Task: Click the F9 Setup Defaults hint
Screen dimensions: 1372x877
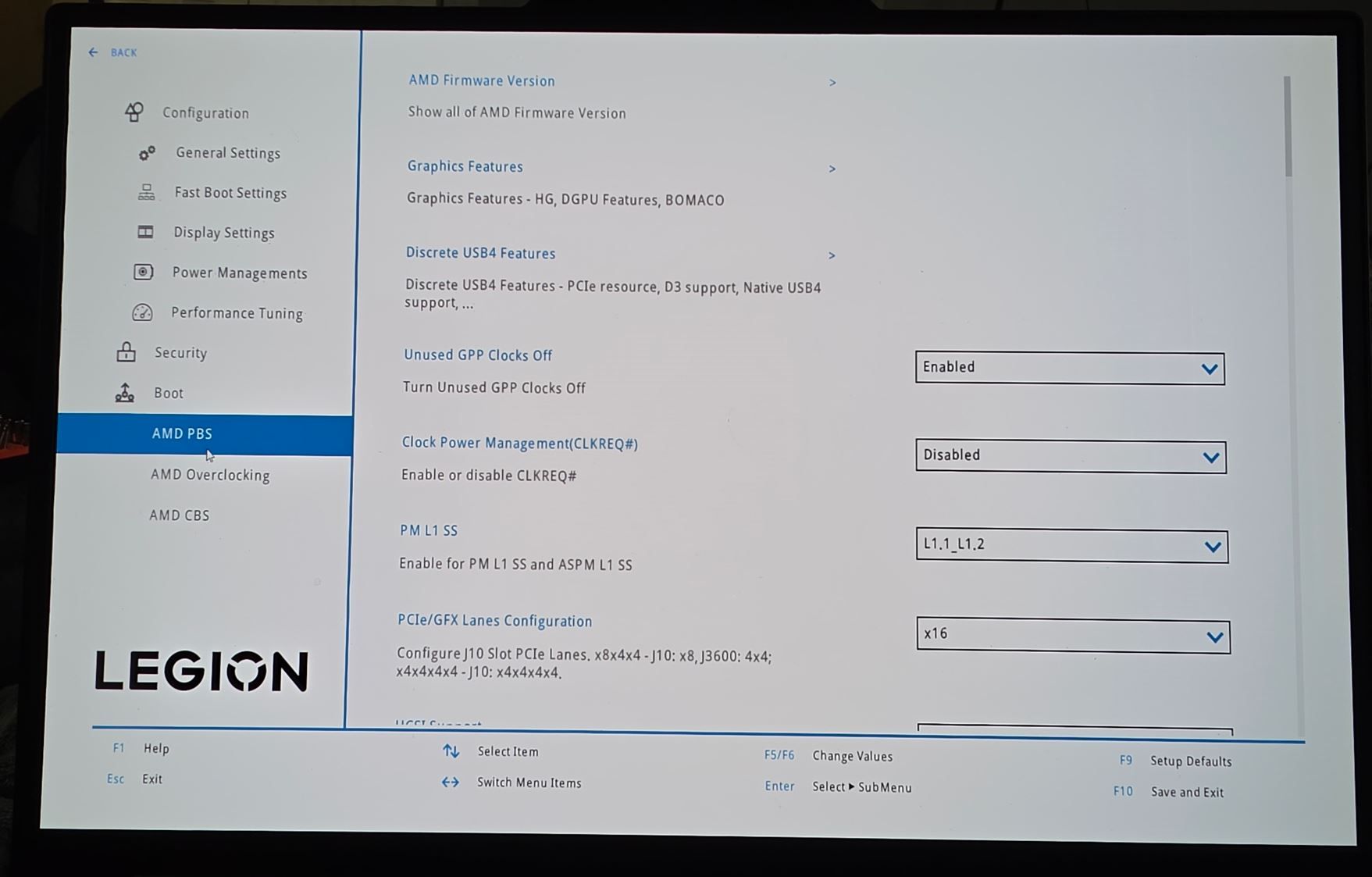Action: 1175,761
